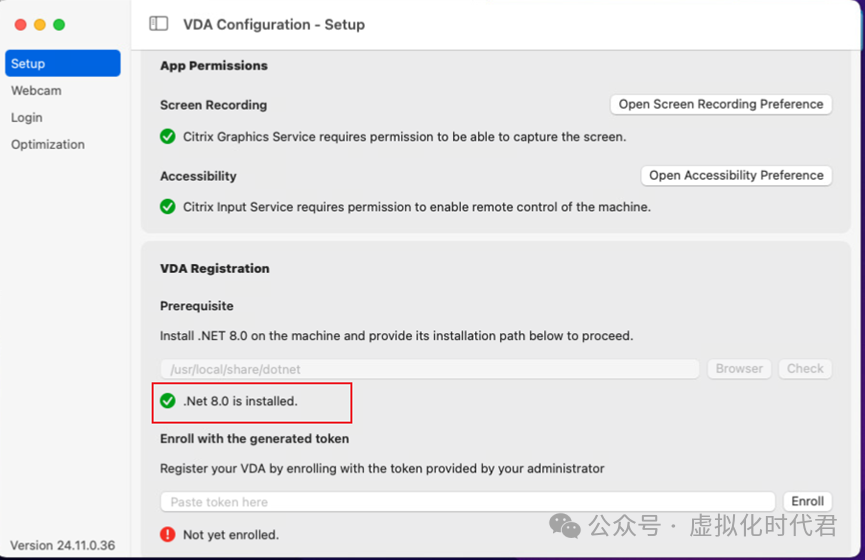Toggle the sidebar icon in title bar
865x560 pixels.
(158, 24)
